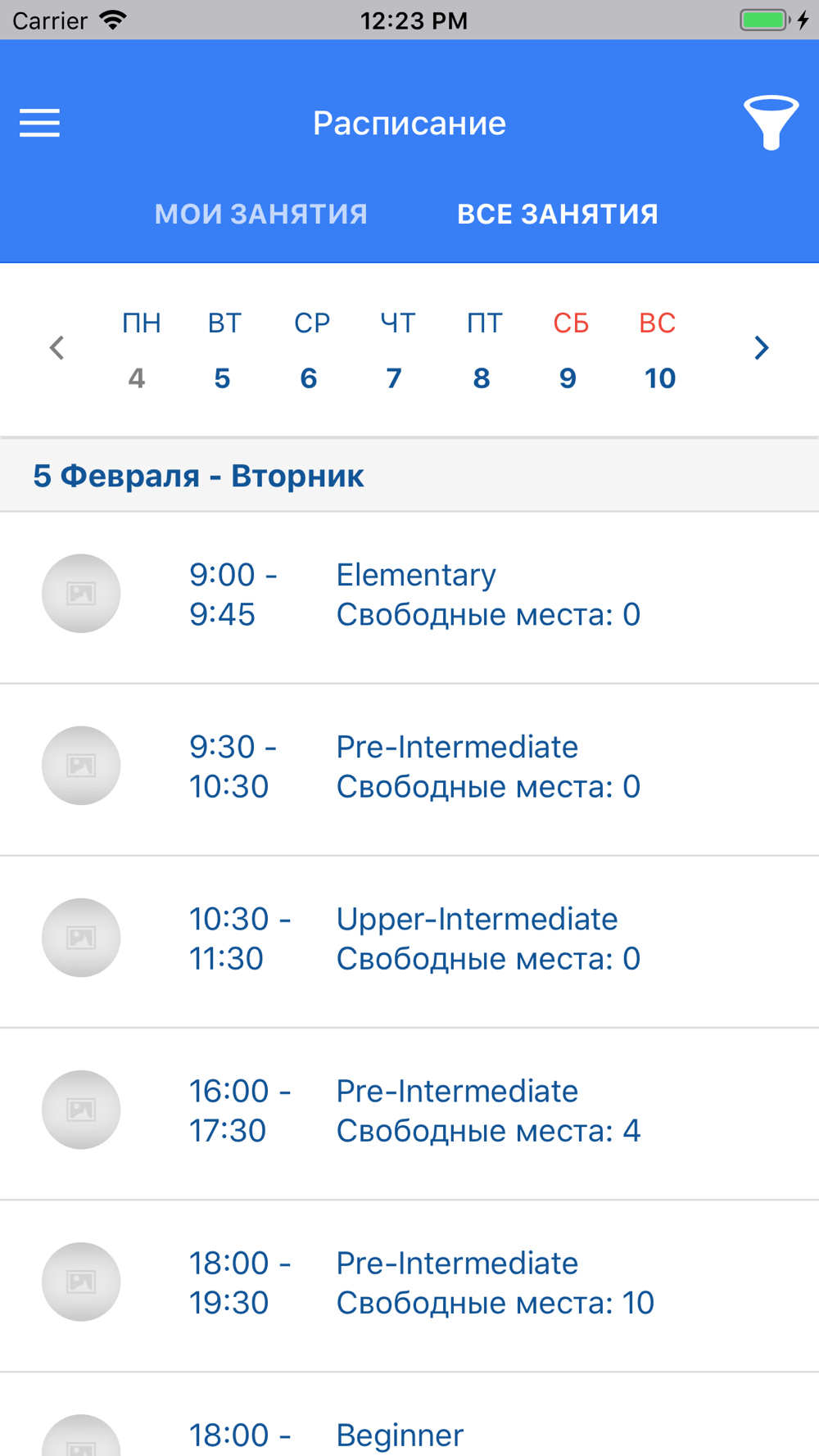Select Wednesday the 6th in the week row
This screenshot has width=819, height=1456.
310,350
